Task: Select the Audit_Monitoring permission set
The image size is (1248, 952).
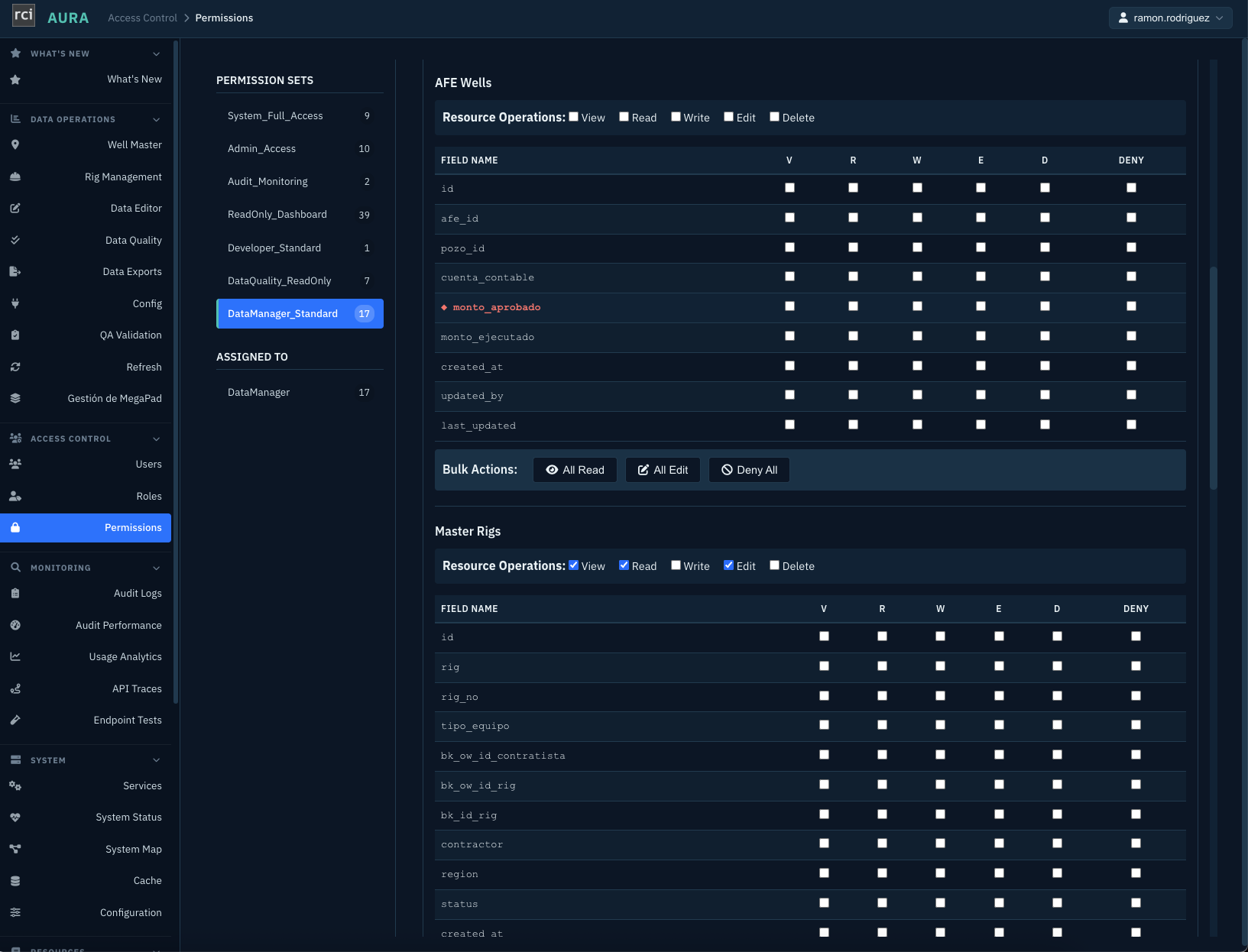Action: [x=300, y=182]
